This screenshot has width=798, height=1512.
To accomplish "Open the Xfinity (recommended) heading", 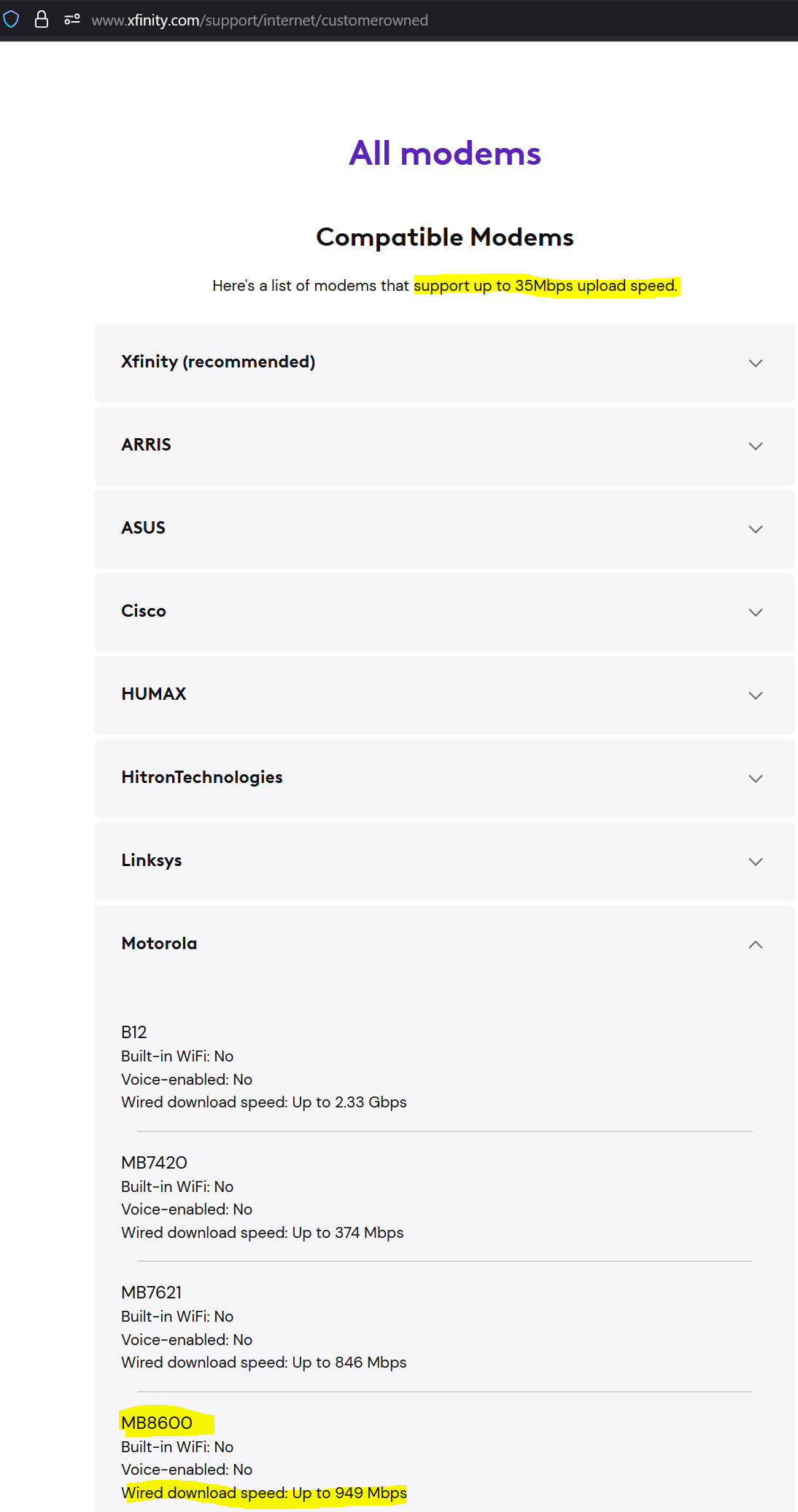I will 218,362.
